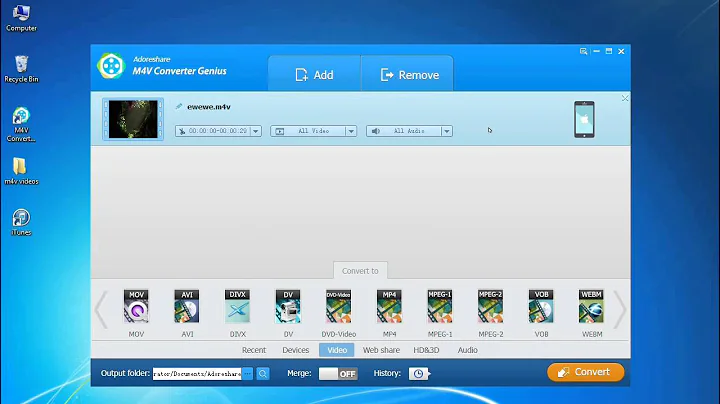The width and height of the screenshot is (720, 404).
Task: Minimize the M4V Converter Genius window
Action: pos(596,51)
